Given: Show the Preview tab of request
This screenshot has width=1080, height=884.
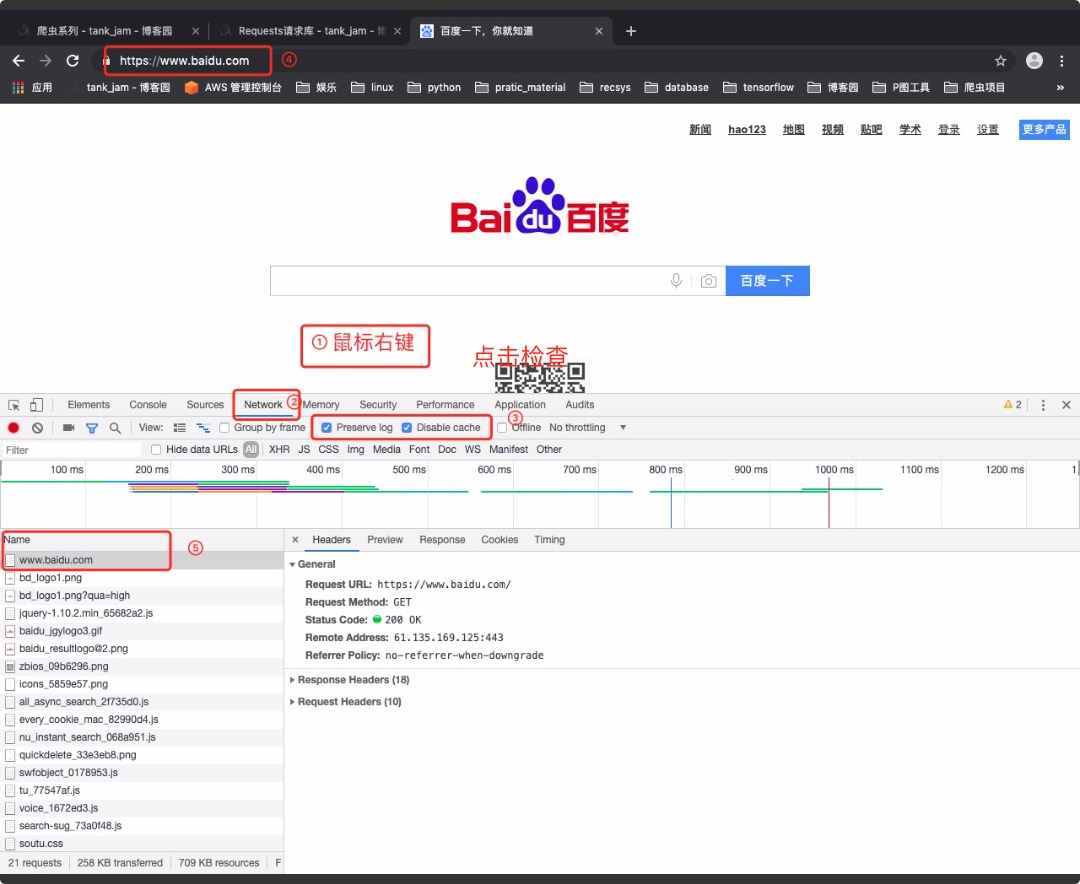Looking at the screenshot, I should [385, 539].
